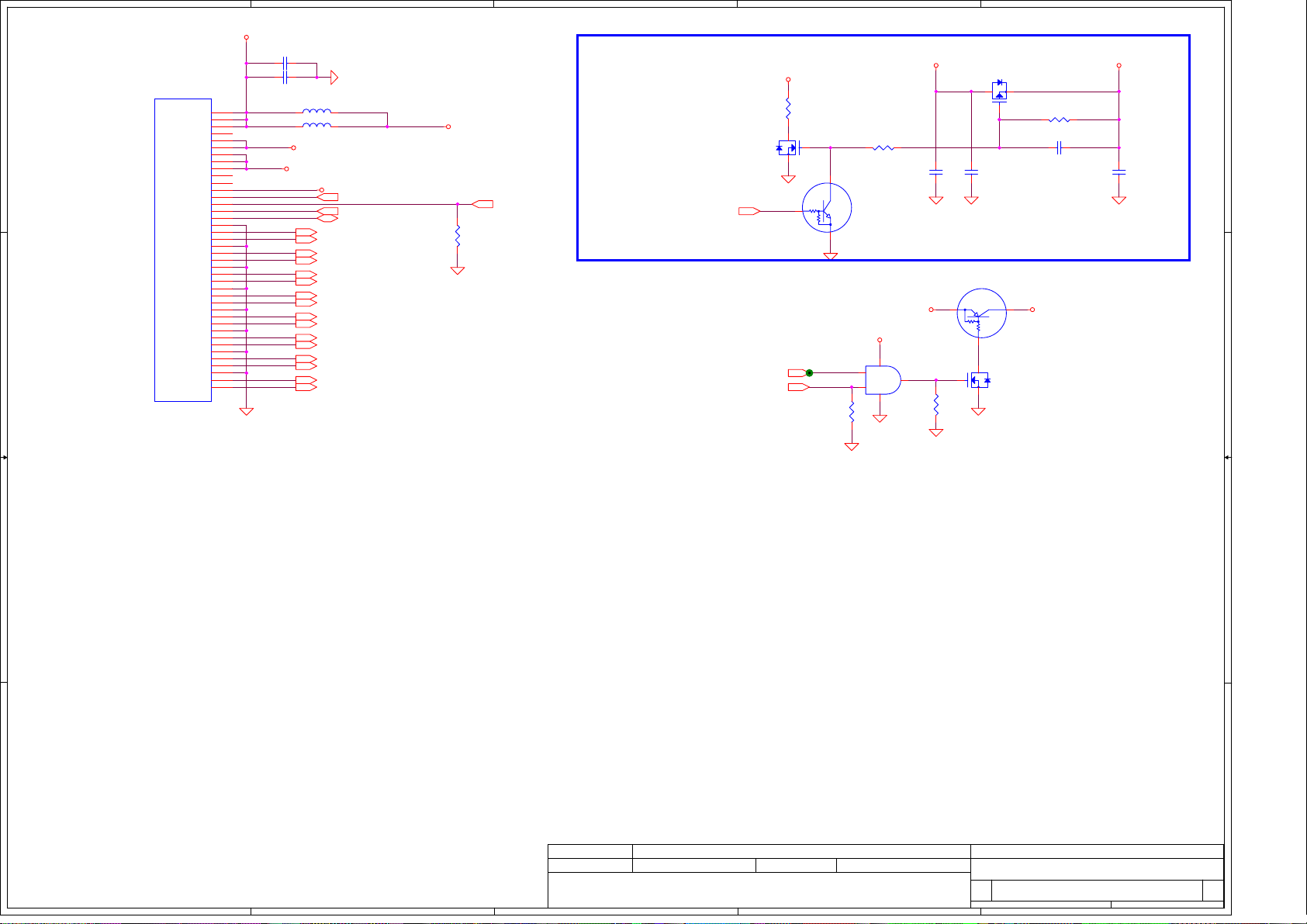Select the rightmost vertical capacitor in the blue box
The width and height of the screenshot is (1307, 924).
pyautogui.click(x=1119, y=171)
